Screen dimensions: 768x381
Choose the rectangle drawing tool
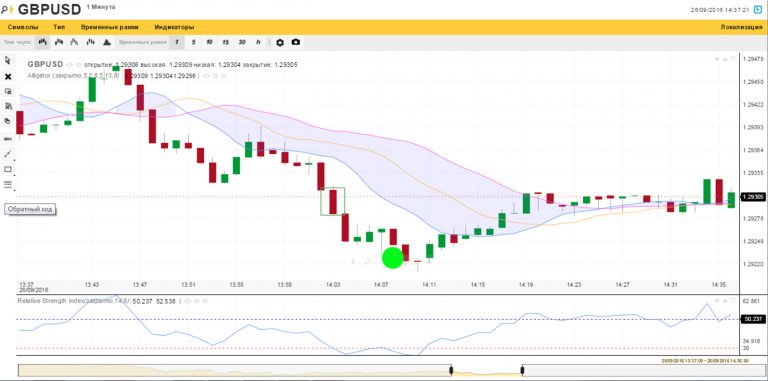tap(8, 169)
